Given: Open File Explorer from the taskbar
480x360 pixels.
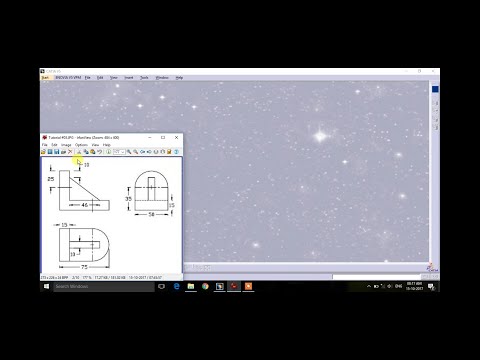Looking at the screenshot, I should coord(191,286).
